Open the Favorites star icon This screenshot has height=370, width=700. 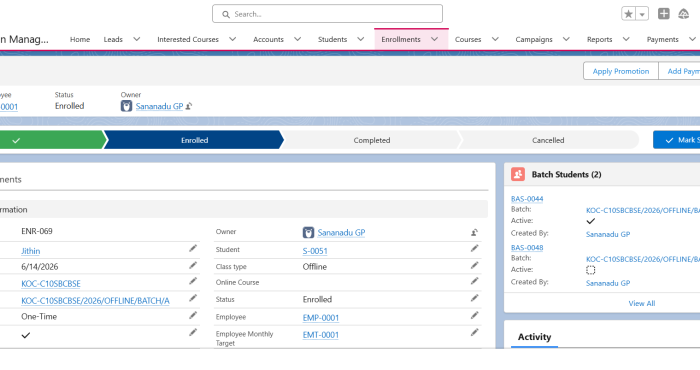[628, 14]
